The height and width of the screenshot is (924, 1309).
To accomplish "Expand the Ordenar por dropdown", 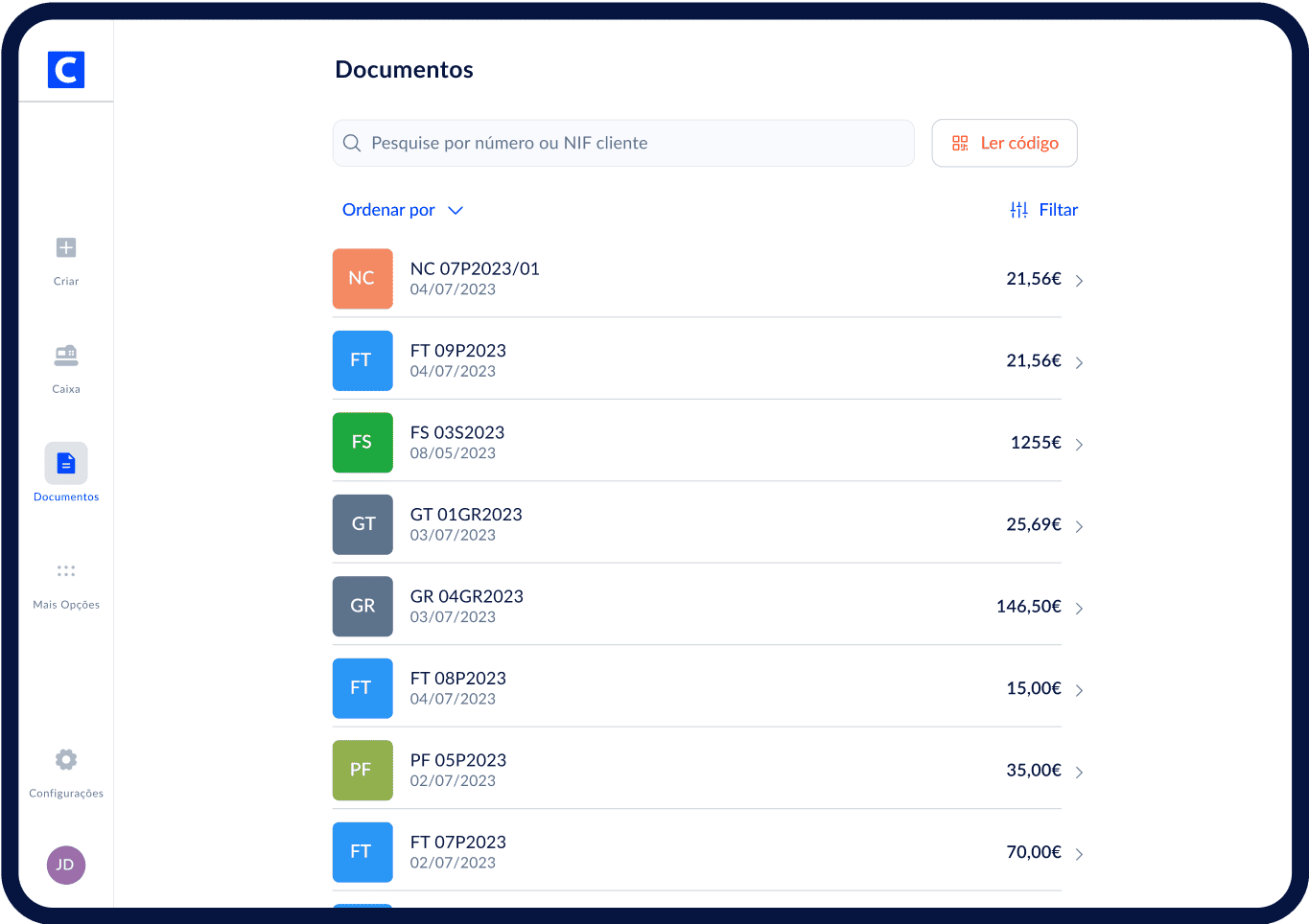I will click(x=403, y=210).
